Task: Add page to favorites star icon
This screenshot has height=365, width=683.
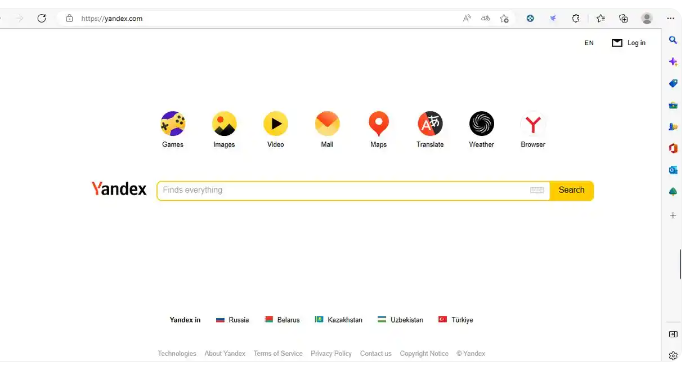Action: pyautogui.click(x=504, y=18)
